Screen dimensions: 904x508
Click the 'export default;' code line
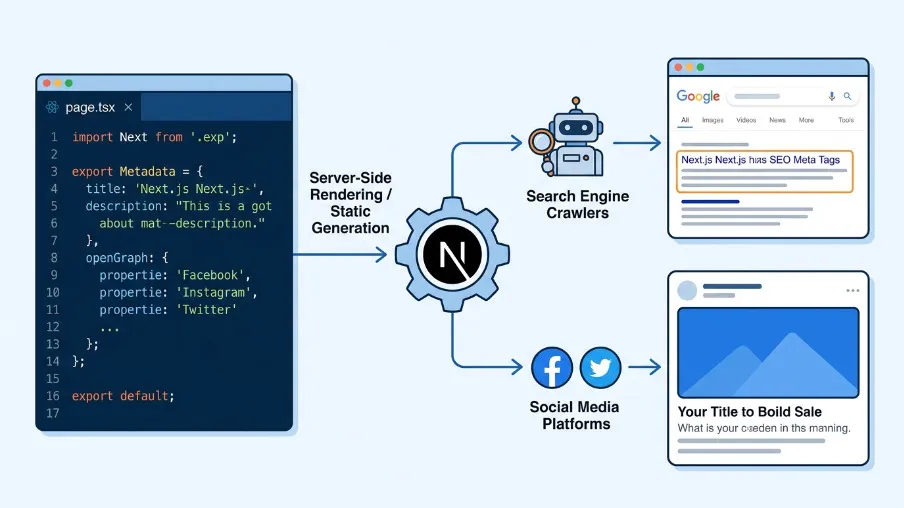tap(123, 396)
